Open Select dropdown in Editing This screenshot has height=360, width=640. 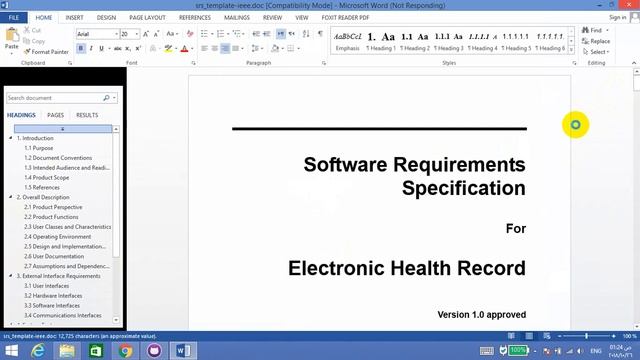tap(596, 52)
